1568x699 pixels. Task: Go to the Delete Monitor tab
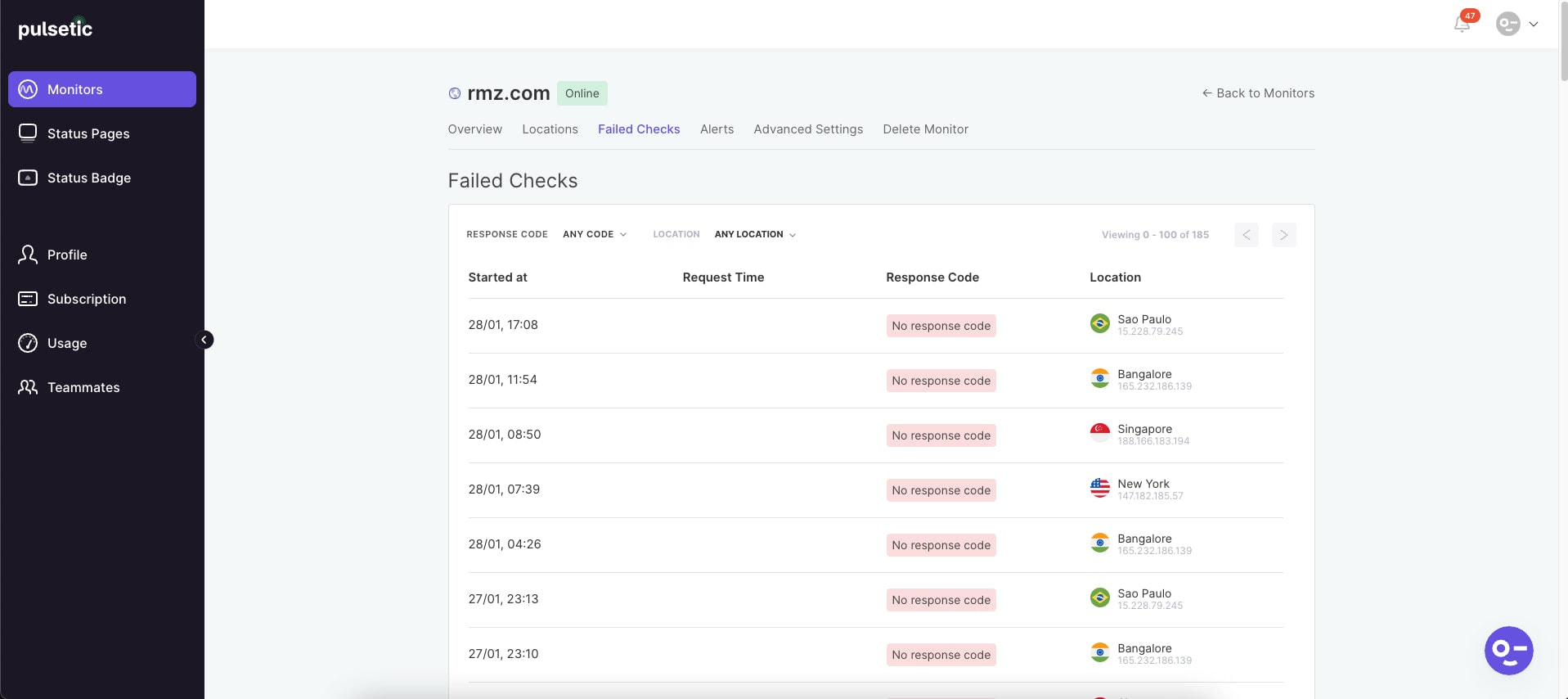925,129
